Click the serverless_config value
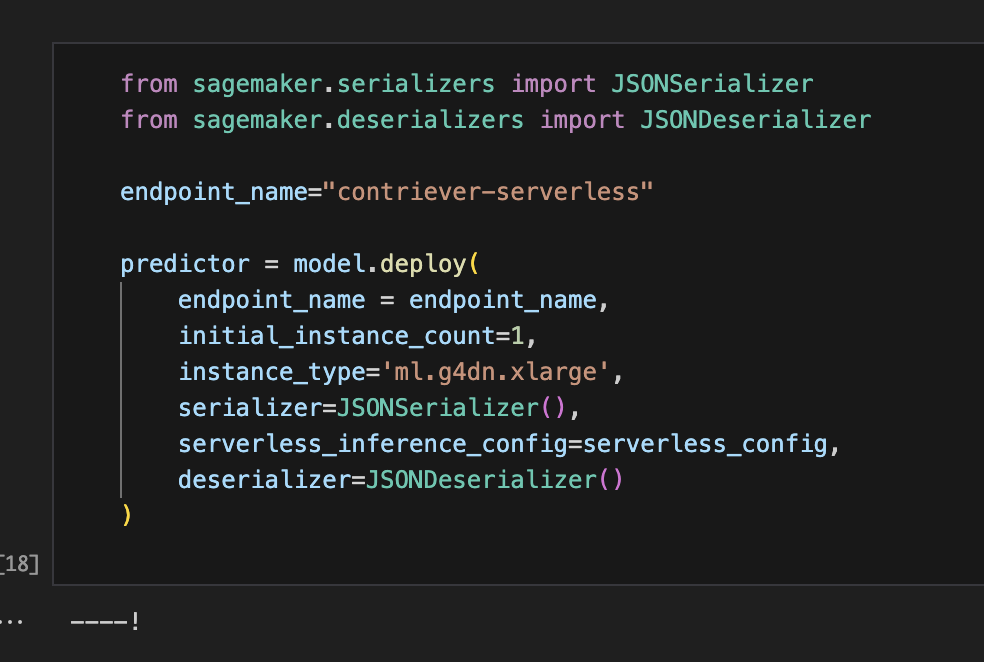This screenshot has height=662, width=984. click(x=705, y=444)
